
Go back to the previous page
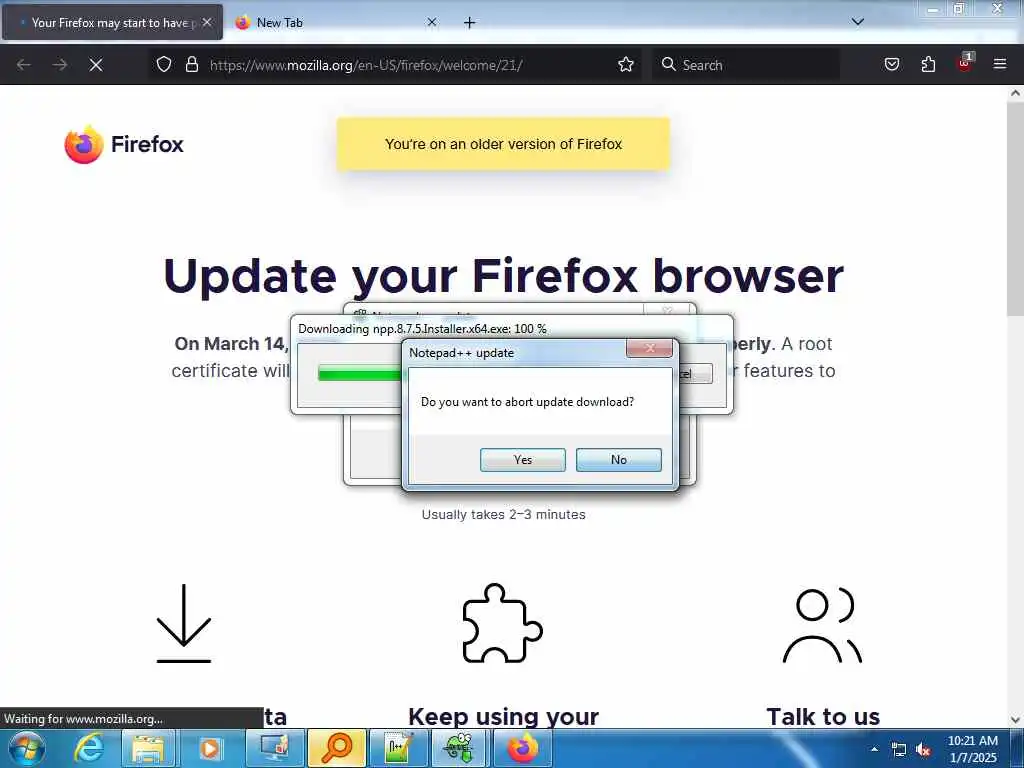tap(24, 65)
